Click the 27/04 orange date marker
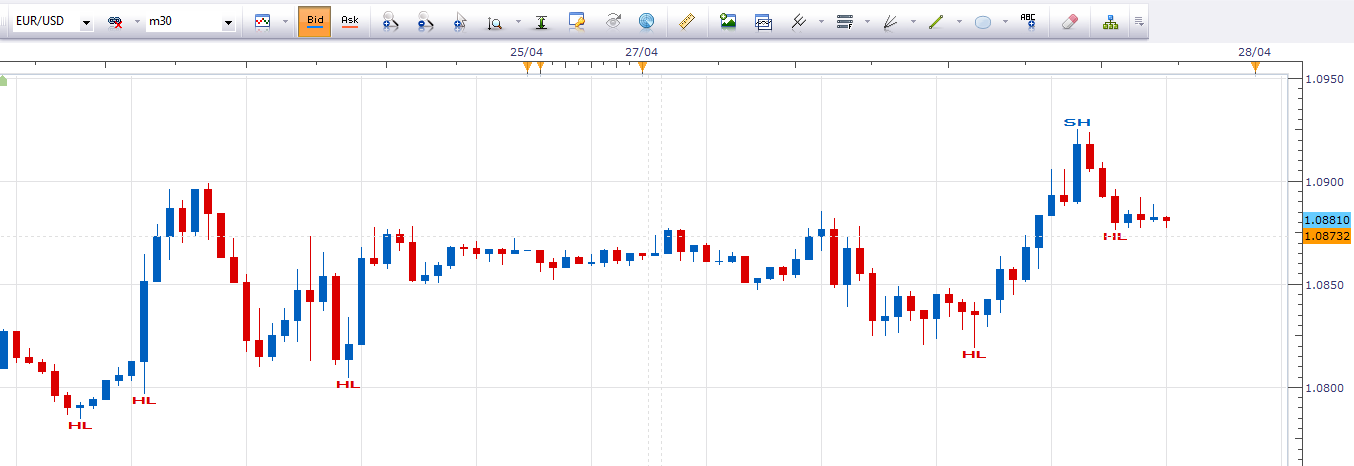Viewport: 1354px width, 466px height. point(642,67)
